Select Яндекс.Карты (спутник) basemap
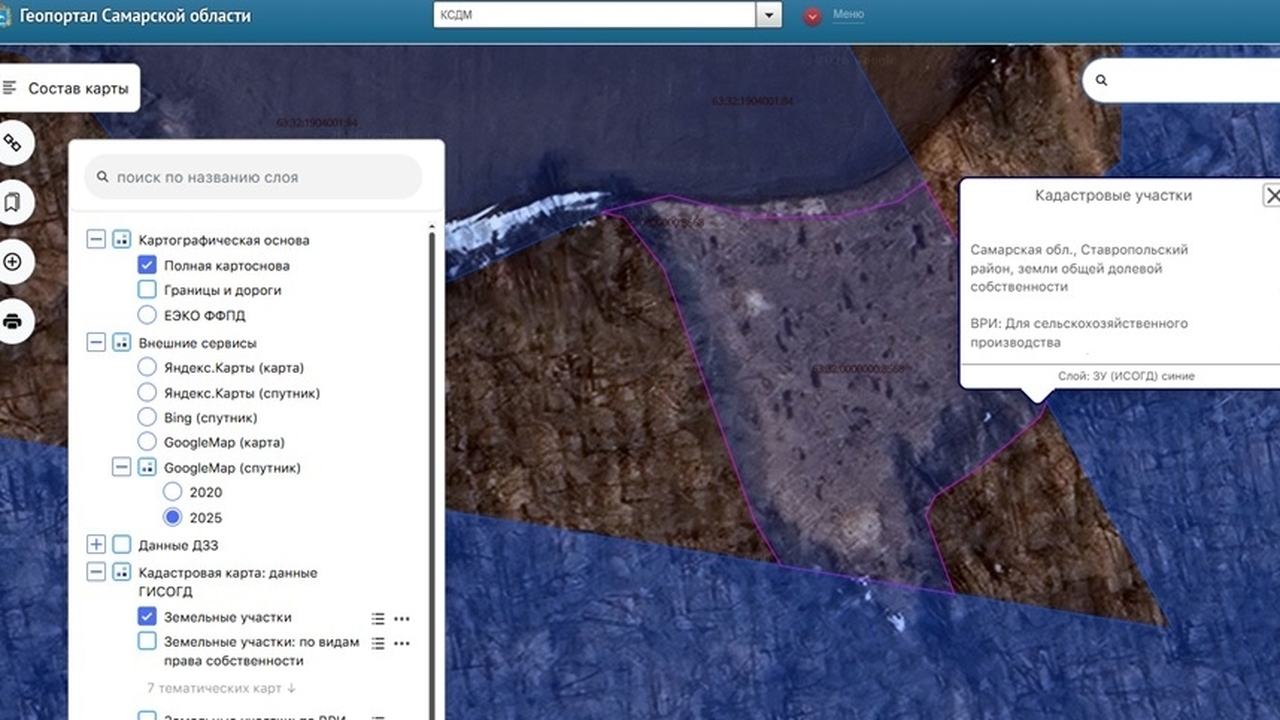Viewport: 1280px width, 720px height. (x=147, y=393)
